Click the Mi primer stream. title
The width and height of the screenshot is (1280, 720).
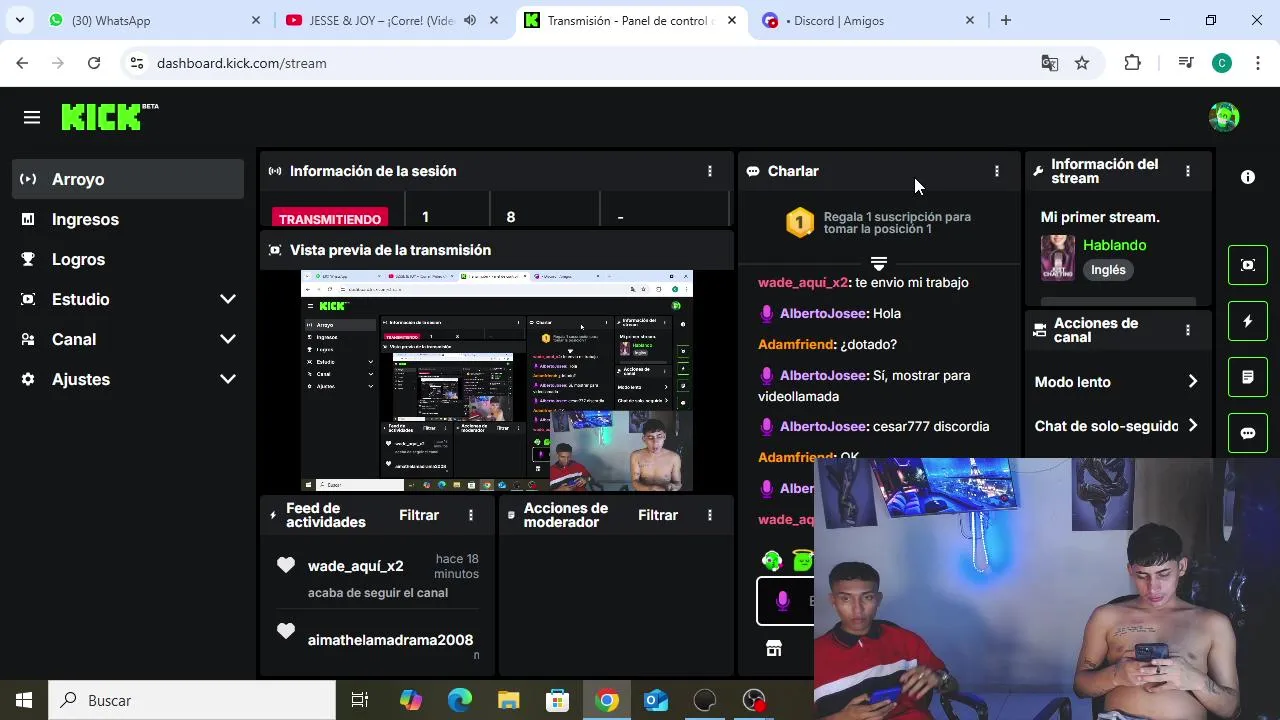[1100, 217]
